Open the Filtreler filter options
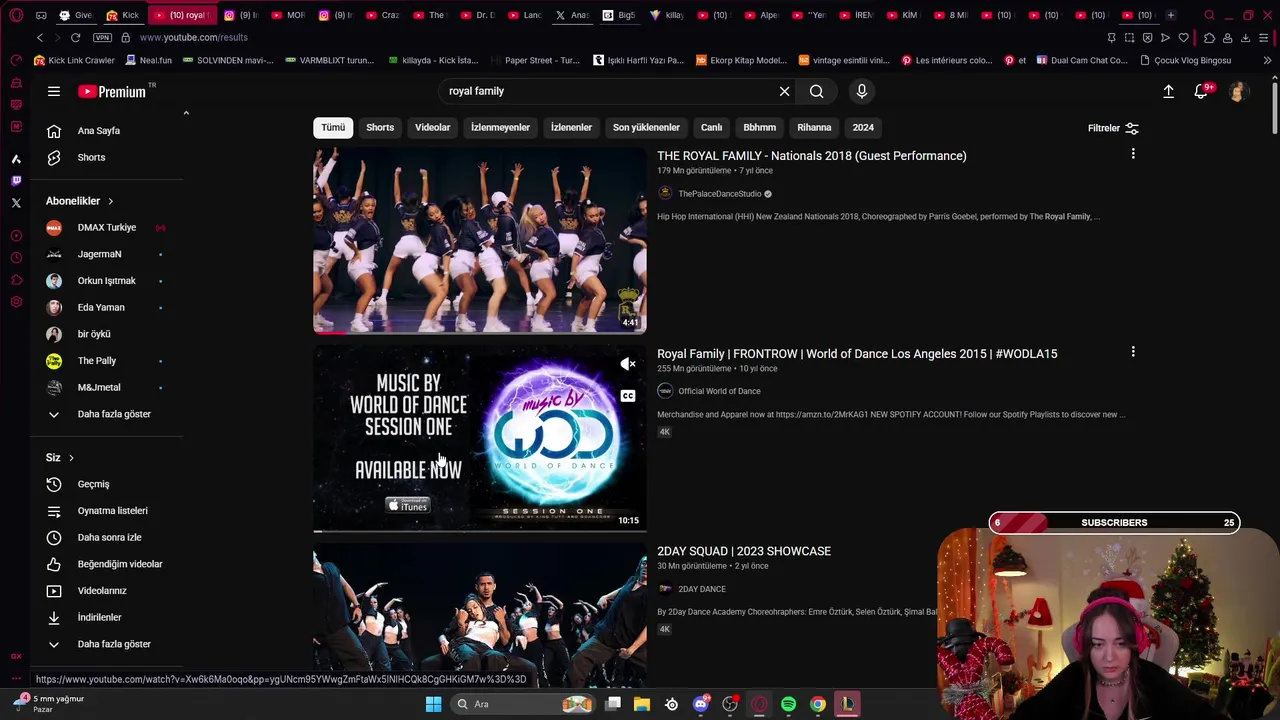Image resolution: width=1280 pixels, height=720 pixels. click(1113, 128)
